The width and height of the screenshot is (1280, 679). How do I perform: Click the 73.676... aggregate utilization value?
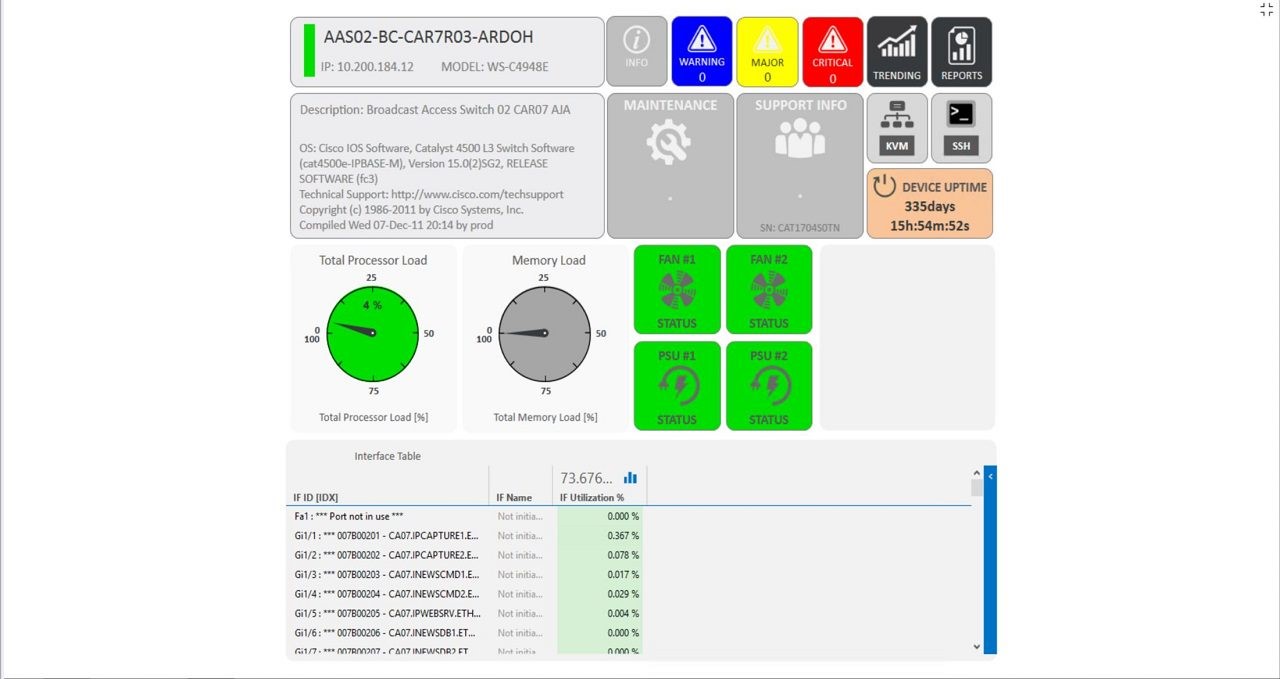click(587, 478)
